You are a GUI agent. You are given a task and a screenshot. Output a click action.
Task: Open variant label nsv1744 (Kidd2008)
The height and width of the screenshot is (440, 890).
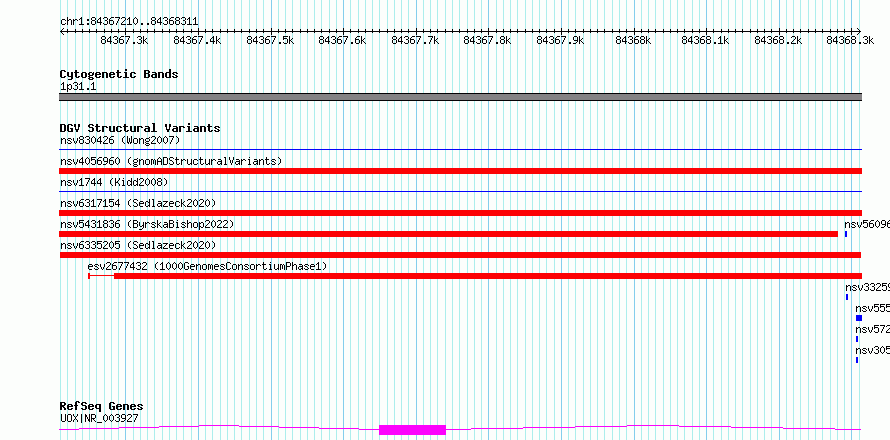(114, 182)
